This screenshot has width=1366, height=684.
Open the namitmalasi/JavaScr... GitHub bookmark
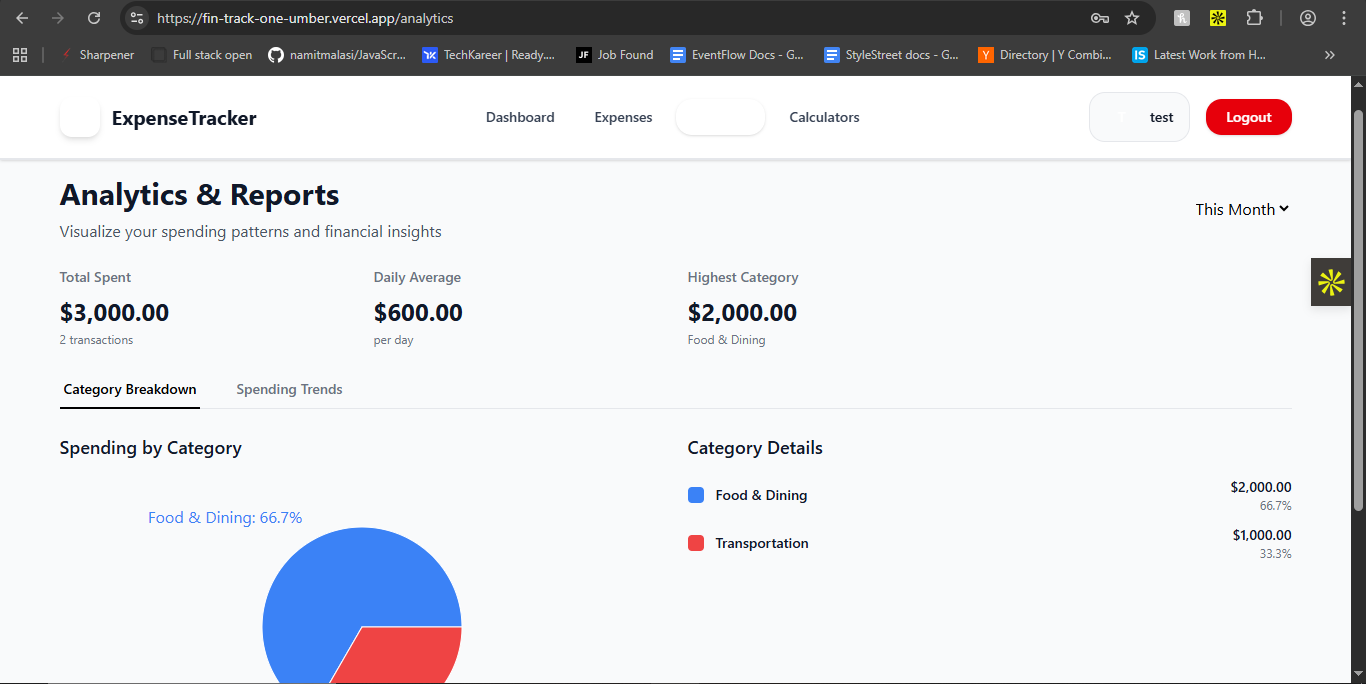pyautogui.click(x=338, y=55)
